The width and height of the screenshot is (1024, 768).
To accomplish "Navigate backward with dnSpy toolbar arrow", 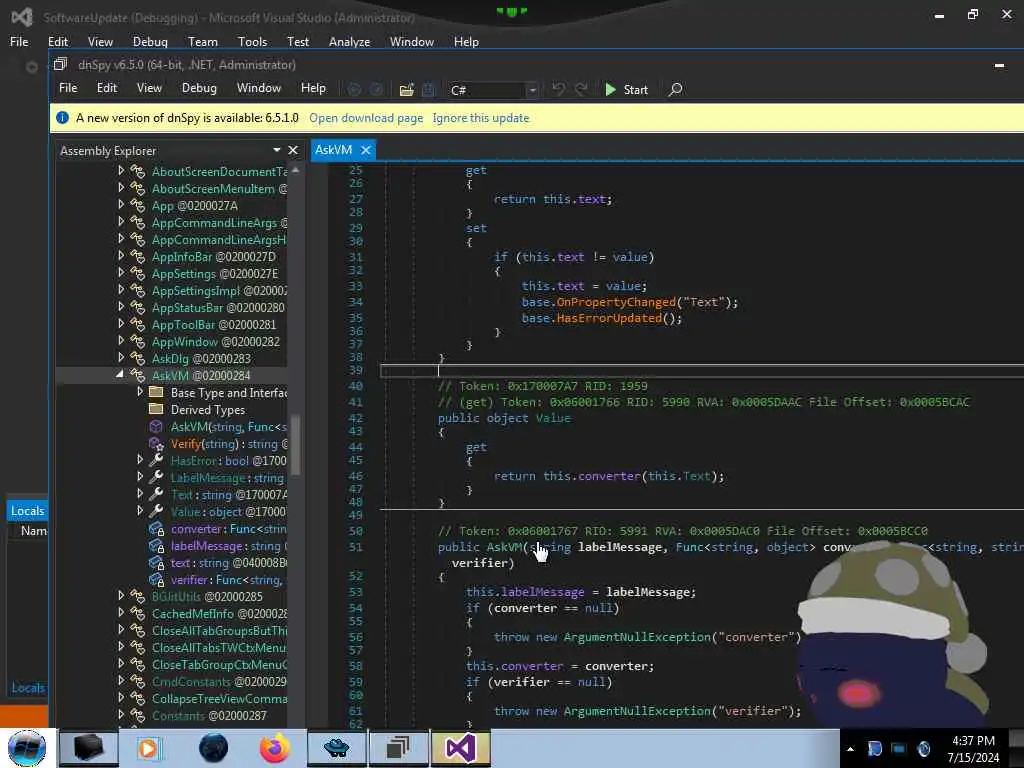I will click(355, 89).
